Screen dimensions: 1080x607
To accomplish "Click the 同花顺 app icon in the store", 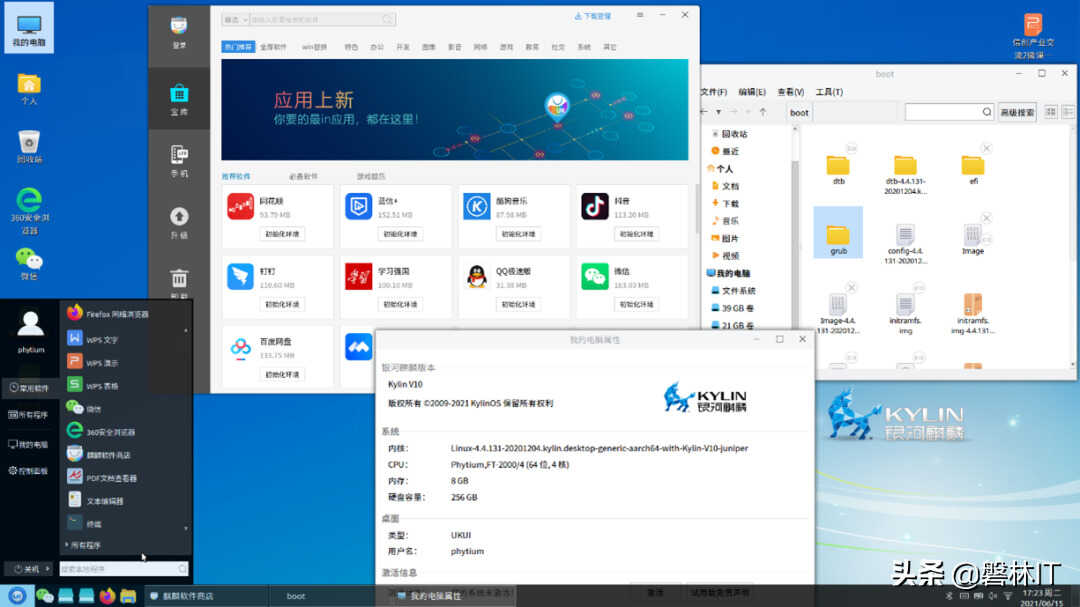I will 240,206.
